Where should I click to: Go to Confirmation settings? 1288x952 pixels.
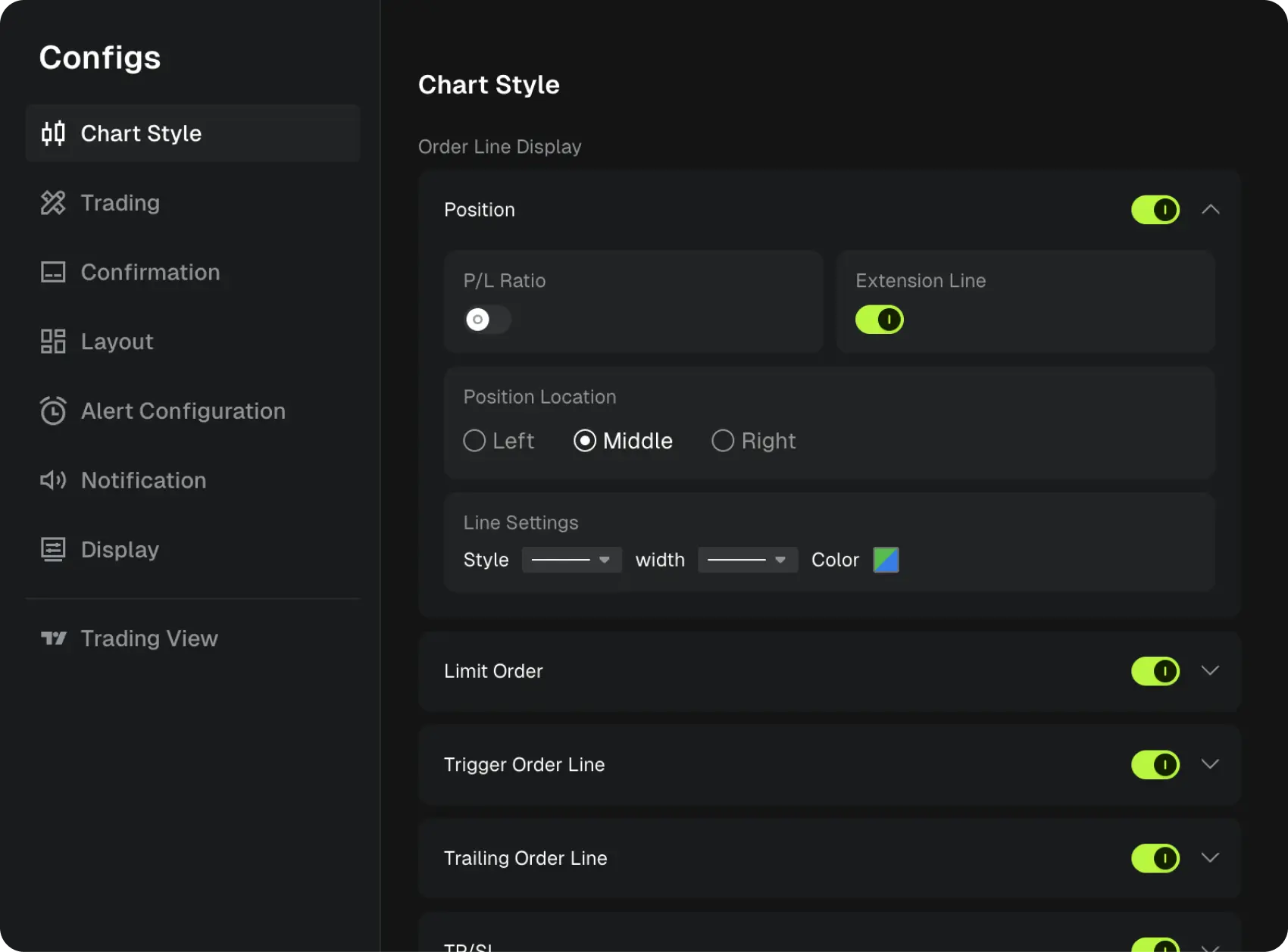pyautogui.click(x=192, y=272)
